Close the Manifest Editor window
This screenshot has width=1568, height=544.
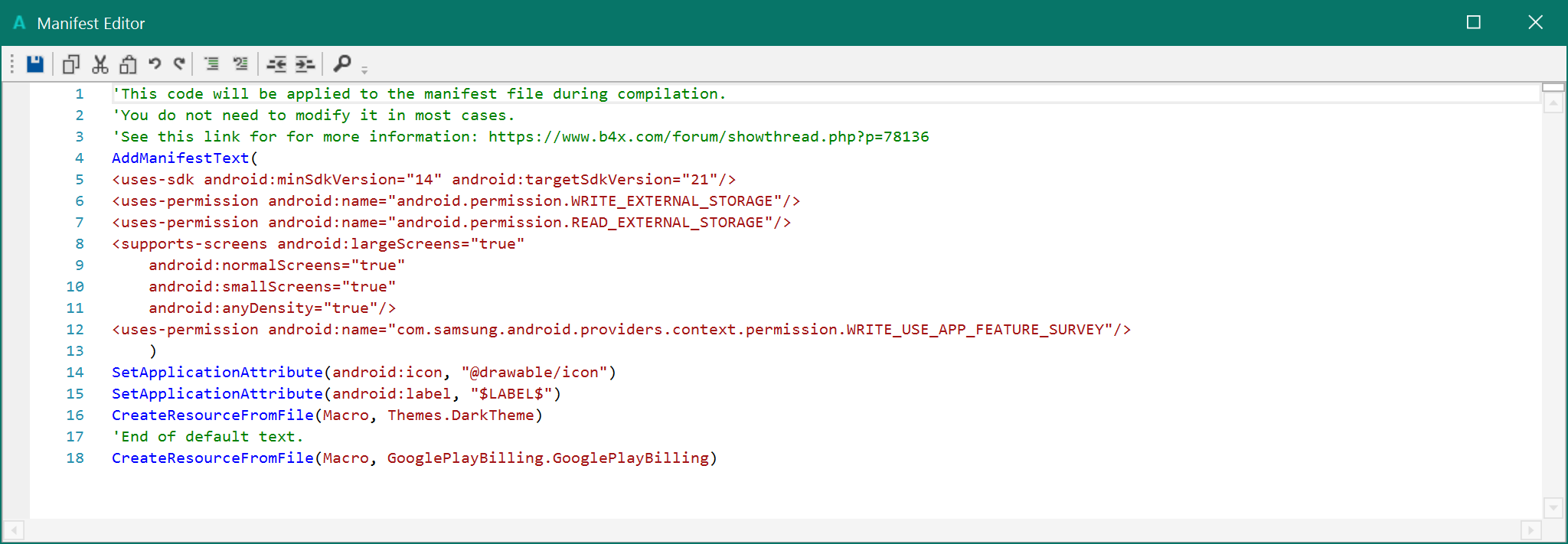click(x=1536, y=23)
